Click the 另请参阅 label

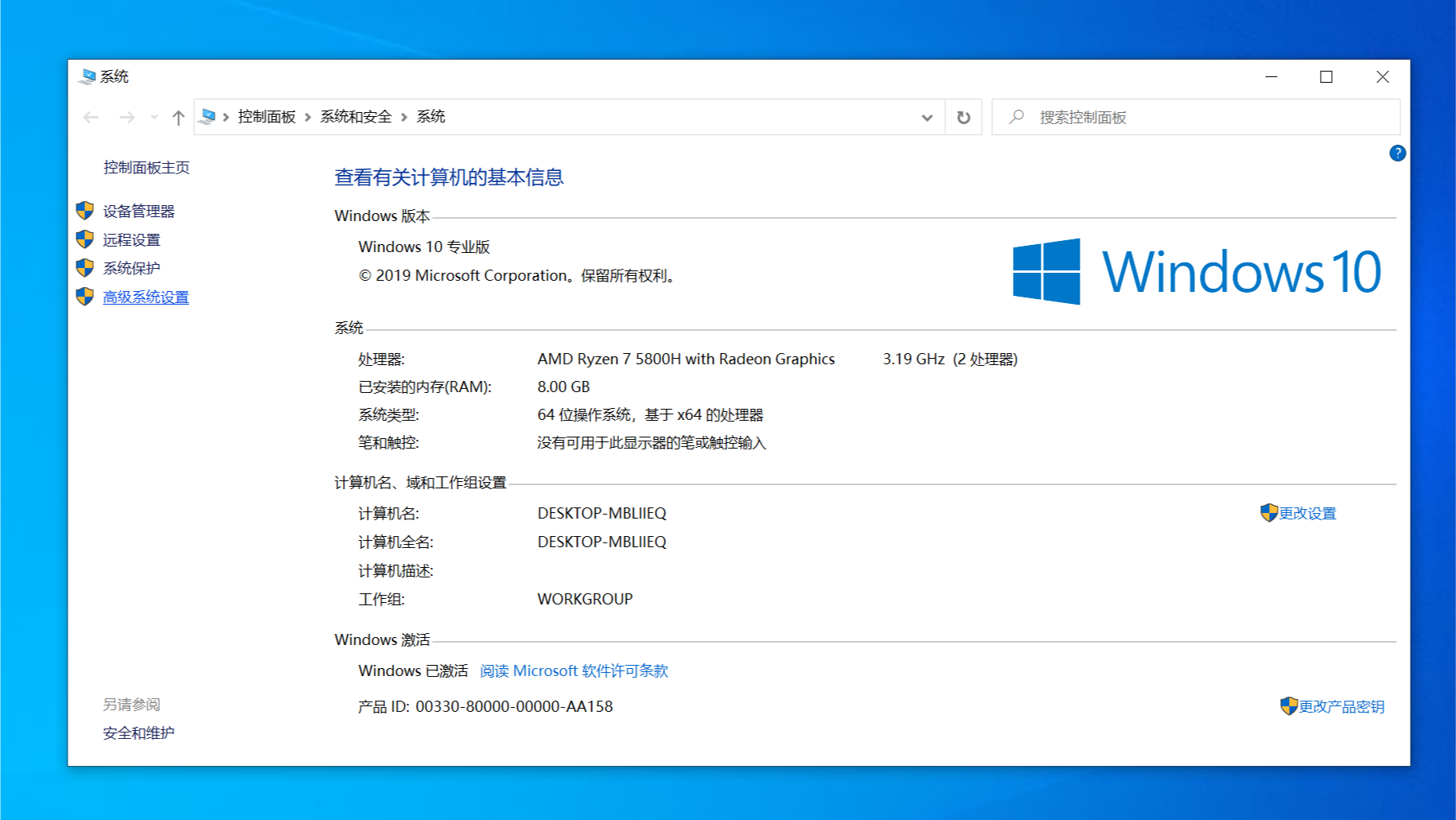coord(131,705)
